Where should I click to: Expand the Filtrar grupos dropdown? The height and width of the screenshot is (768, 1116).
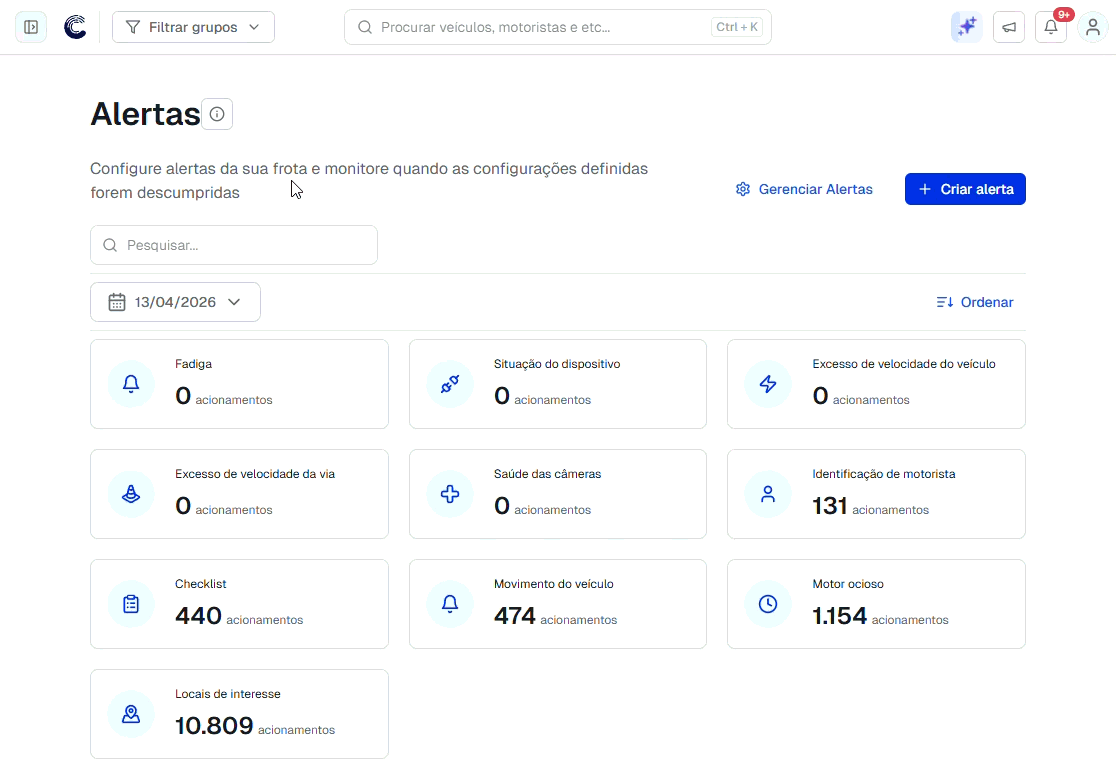click(x=193, y=28)
